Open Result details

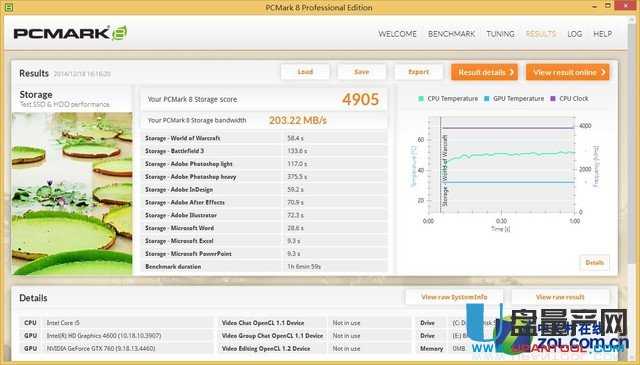[484, 72]
